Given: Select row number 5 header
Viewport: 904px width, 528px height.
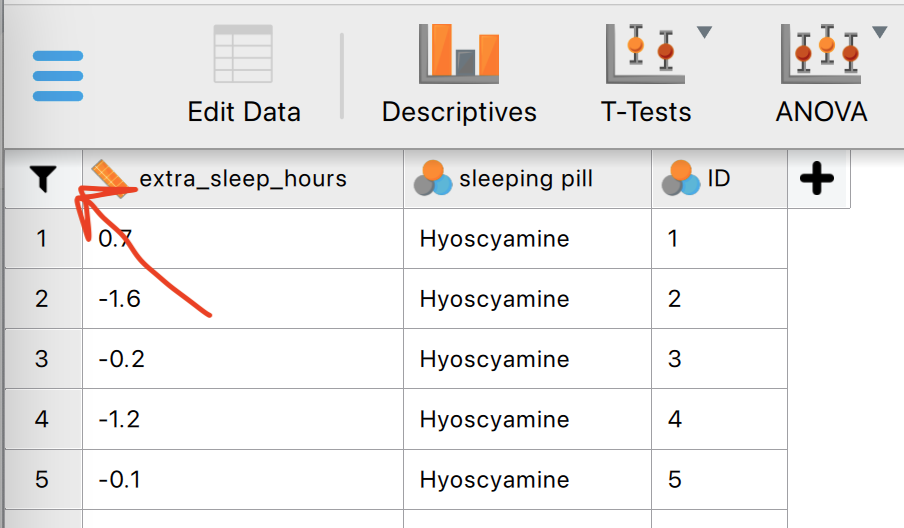Looking at the screenshot, I should [x=43, y=480].
